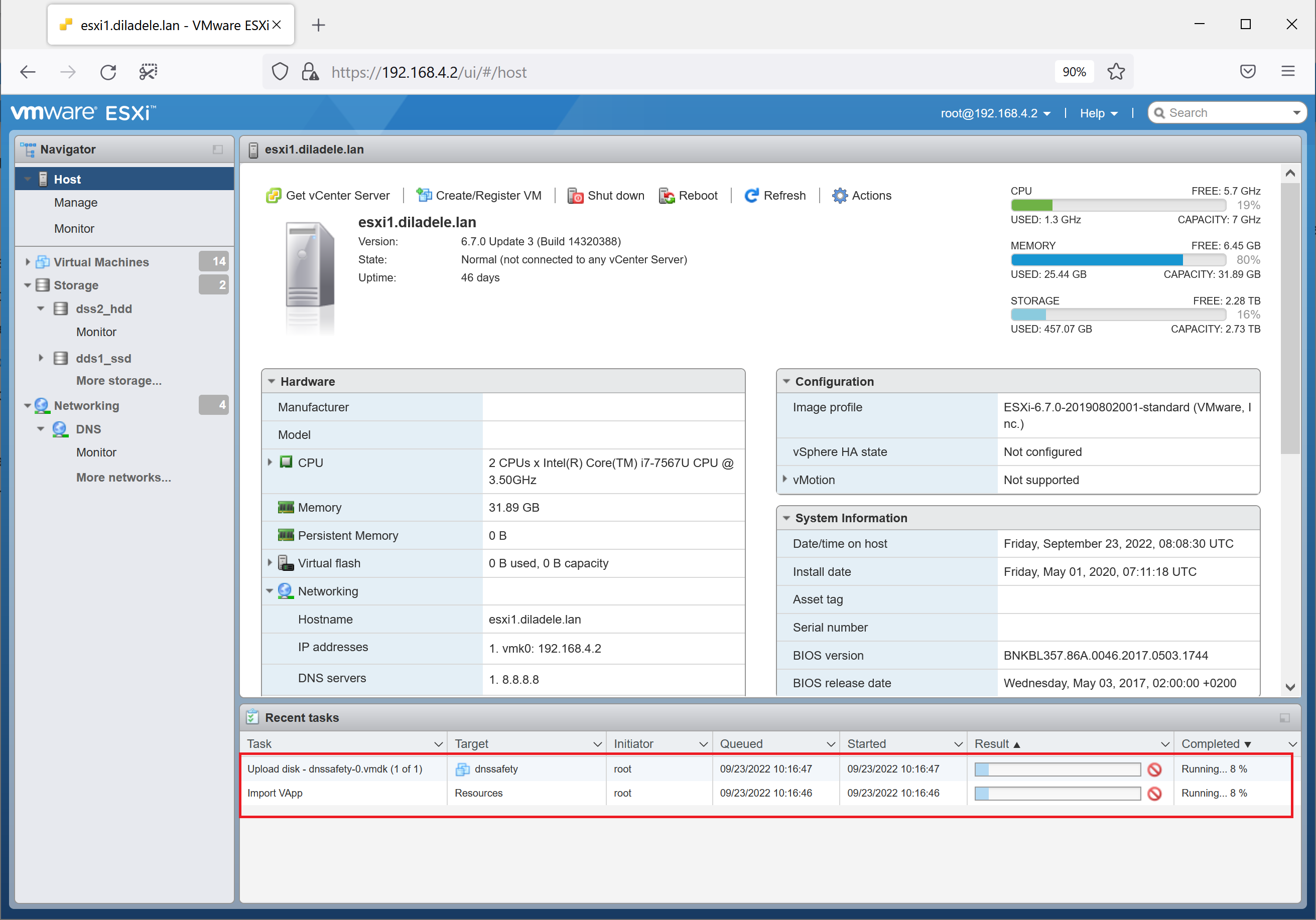Select Monitor under Host
This screenshot has width=1316, height=920.
(74, 229)
